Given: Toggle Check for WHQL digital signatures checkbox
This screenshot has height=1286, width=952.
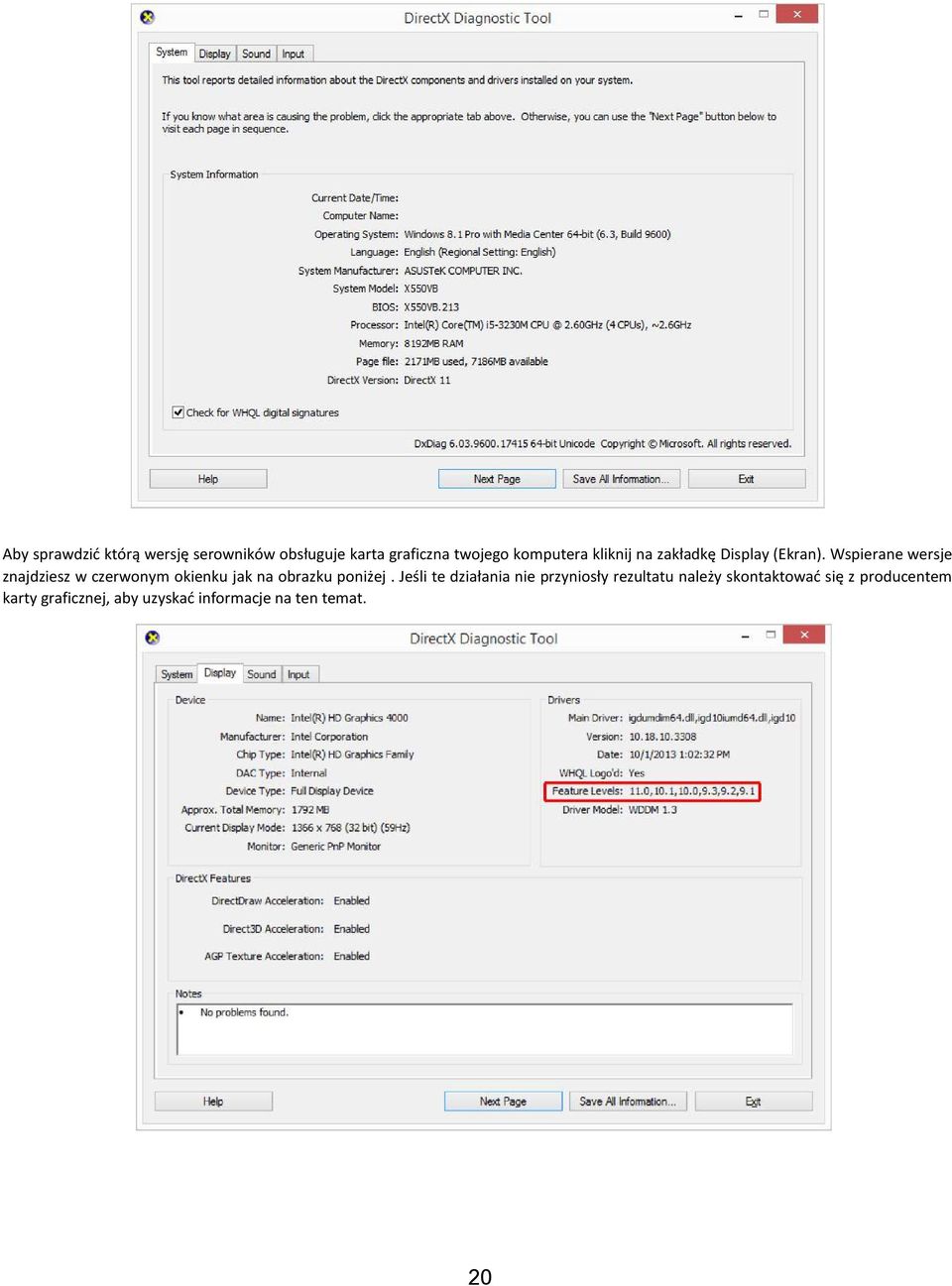Looking at the screenshot, I should click(x=178, y=412).
